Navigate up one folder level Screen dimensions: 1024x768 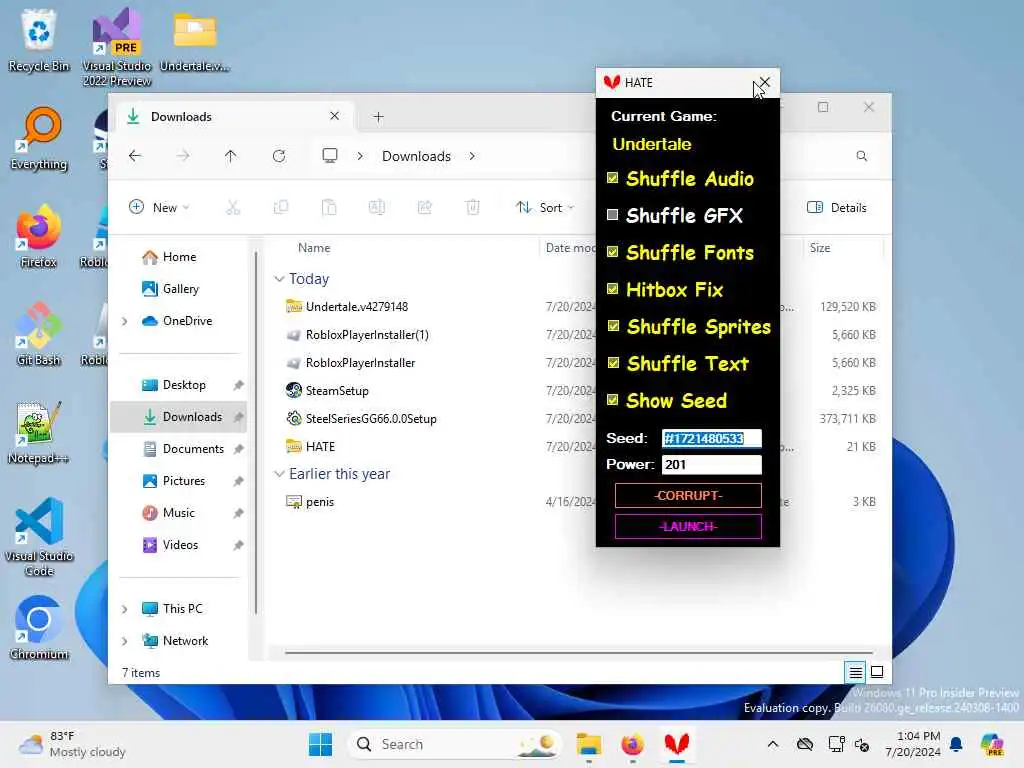tap(231, 156)
